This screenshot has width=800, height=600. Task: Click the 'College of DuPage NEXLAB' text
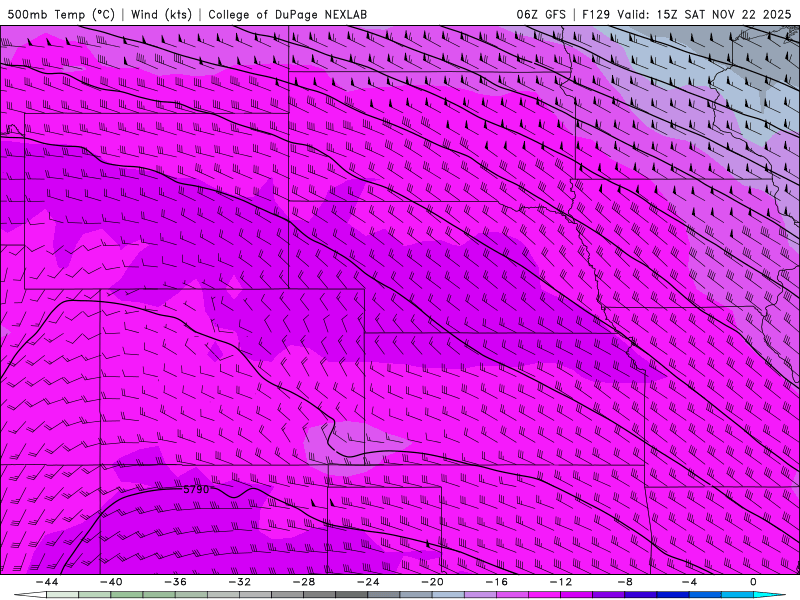tap(287, 14)
